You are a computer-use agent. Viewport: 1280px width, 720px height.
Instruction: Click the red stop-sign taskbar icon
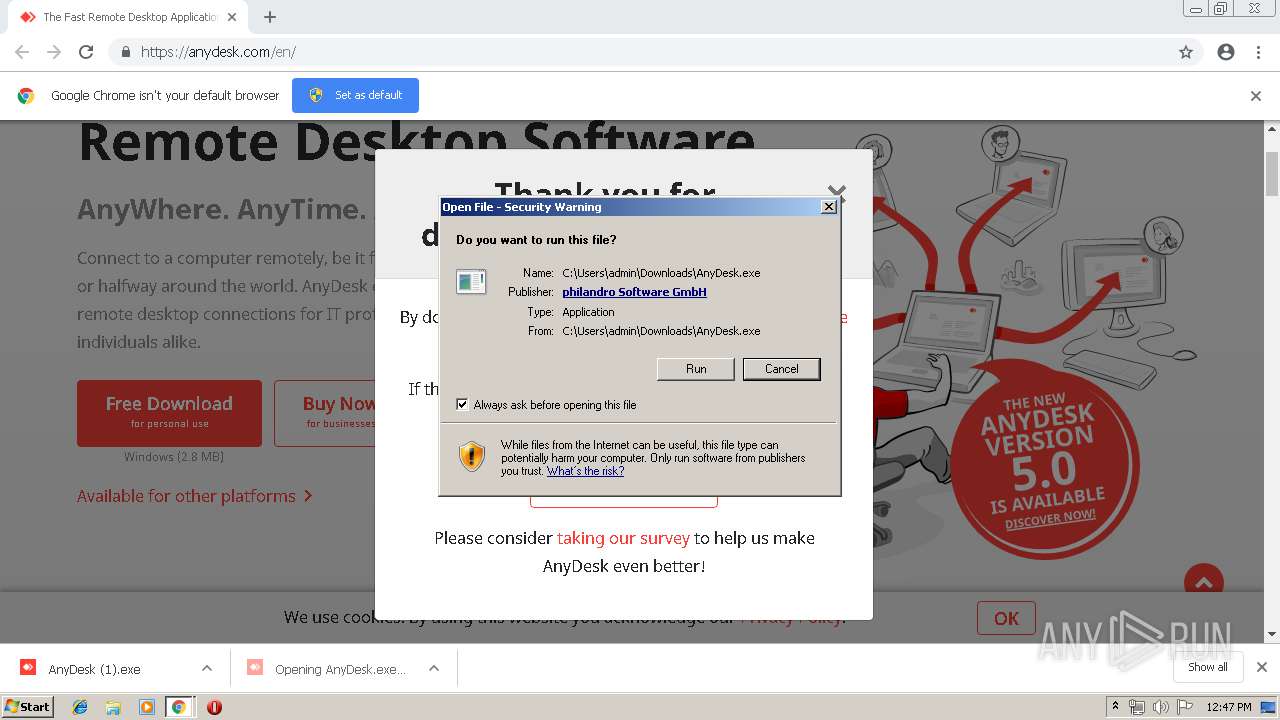(x=214, y=707)
